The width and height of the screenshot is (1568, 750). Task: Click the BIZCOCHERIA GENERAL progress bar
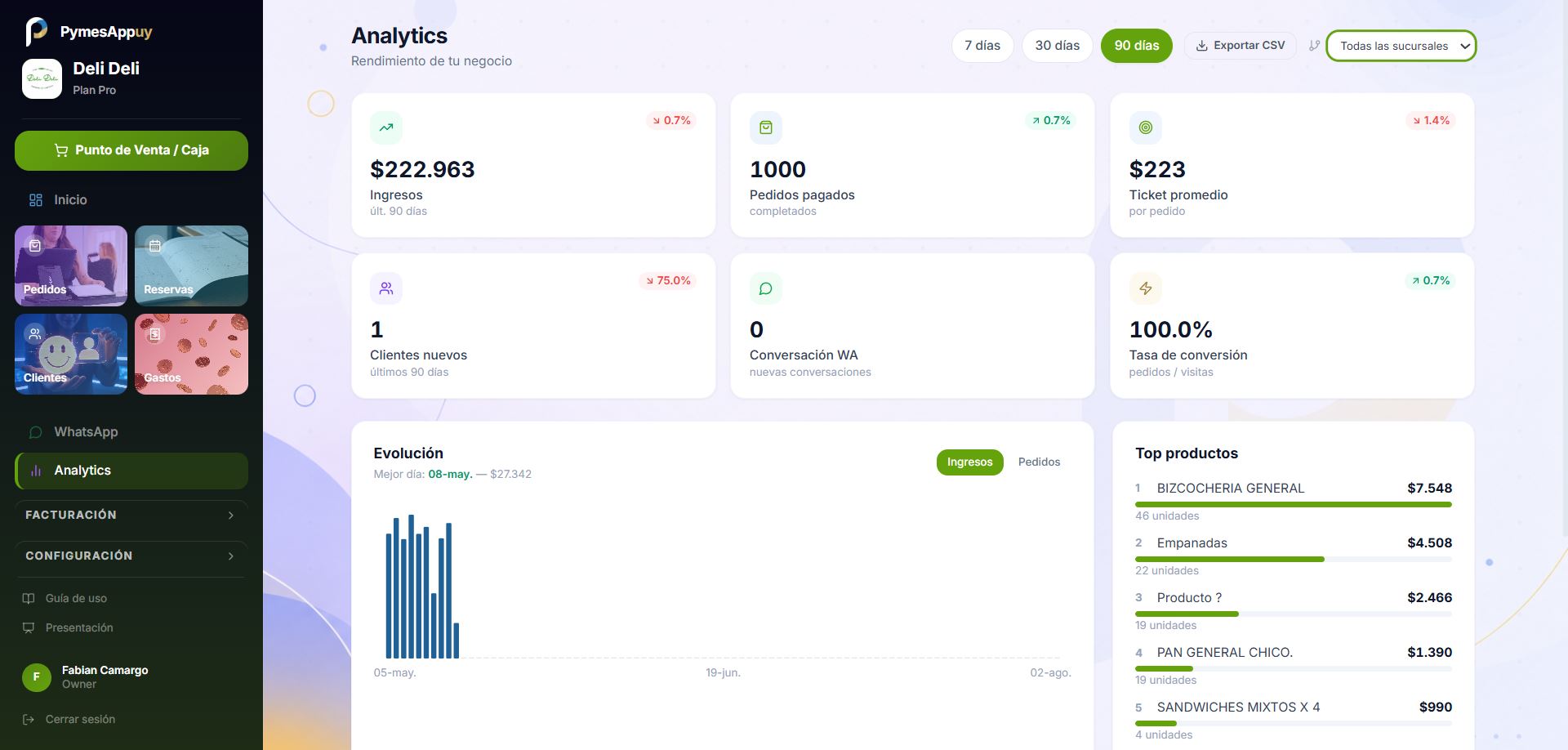click(1294, 505)
